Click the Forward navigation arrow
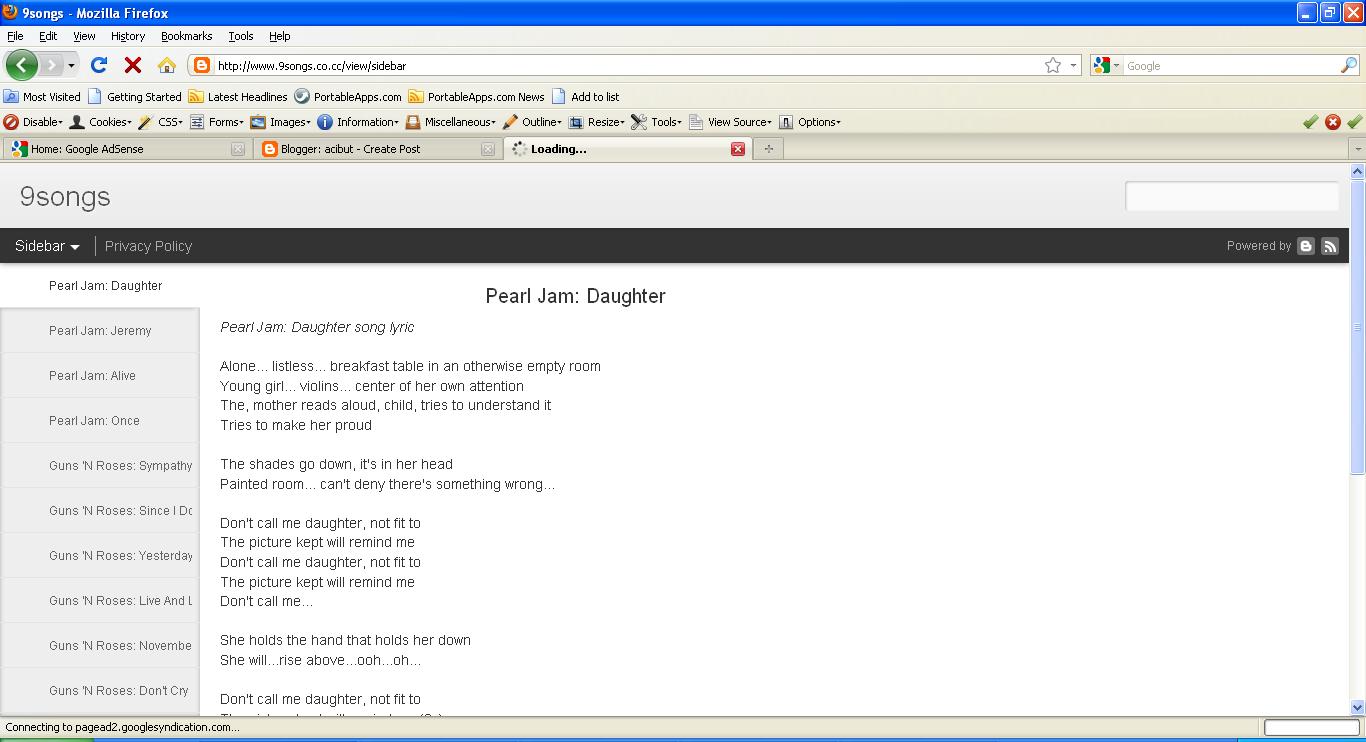This screenshot has width=1366, height=742. point(51,65)
